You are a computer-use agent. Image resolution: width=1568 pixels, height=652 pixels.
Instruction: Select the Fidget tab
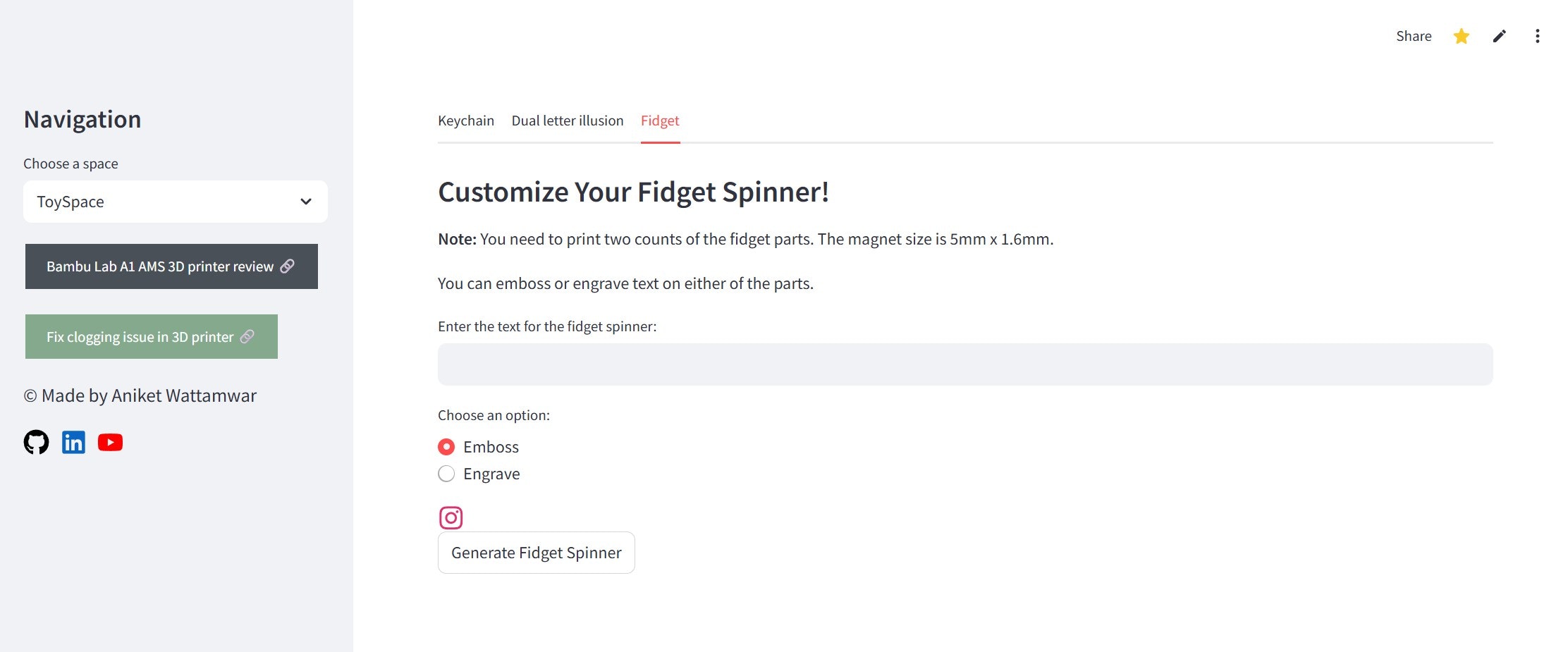(x=659, y=121)
